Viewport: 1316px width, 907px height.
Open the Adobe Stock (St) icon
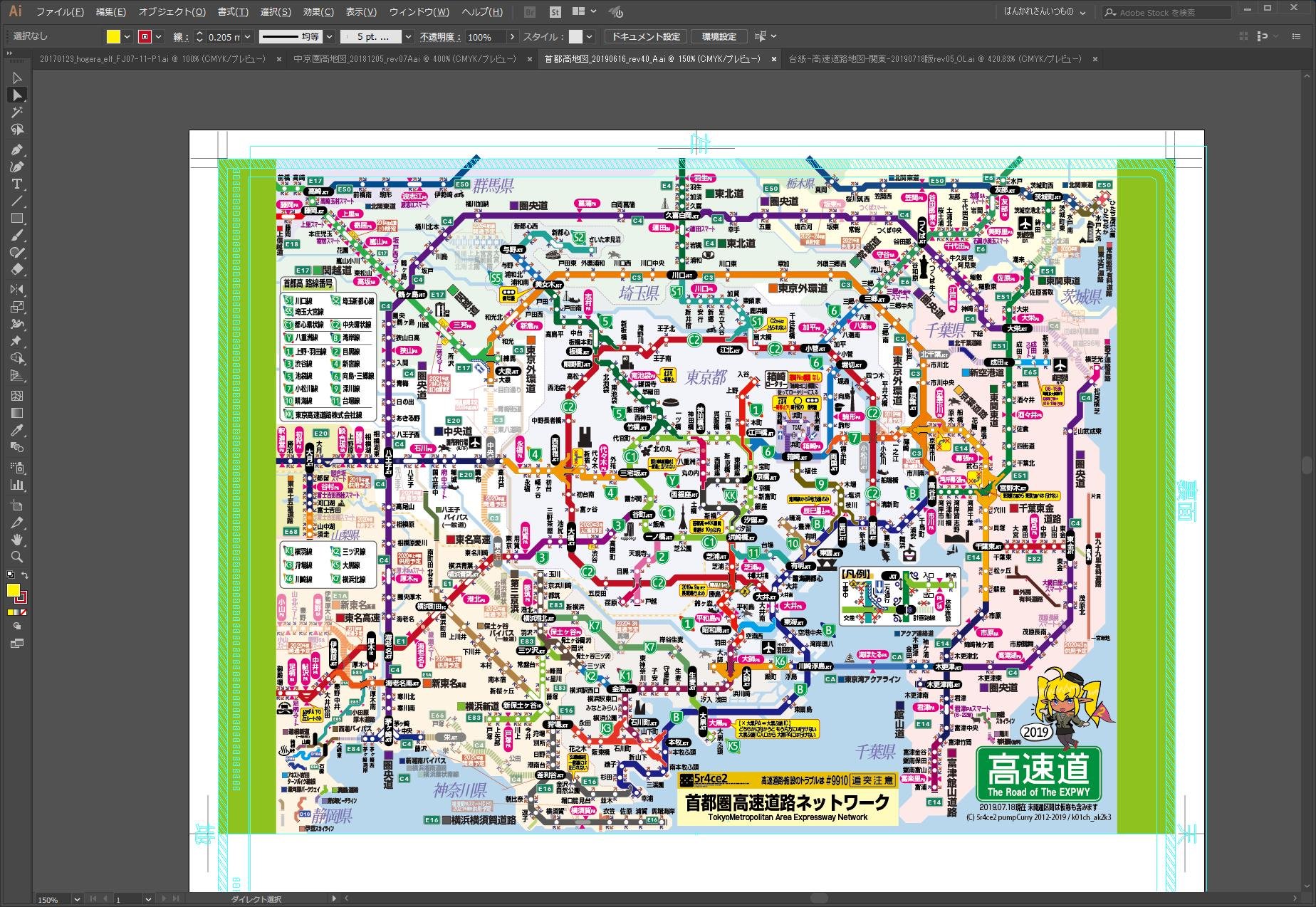pyautogui.click(x=555, y=12)
